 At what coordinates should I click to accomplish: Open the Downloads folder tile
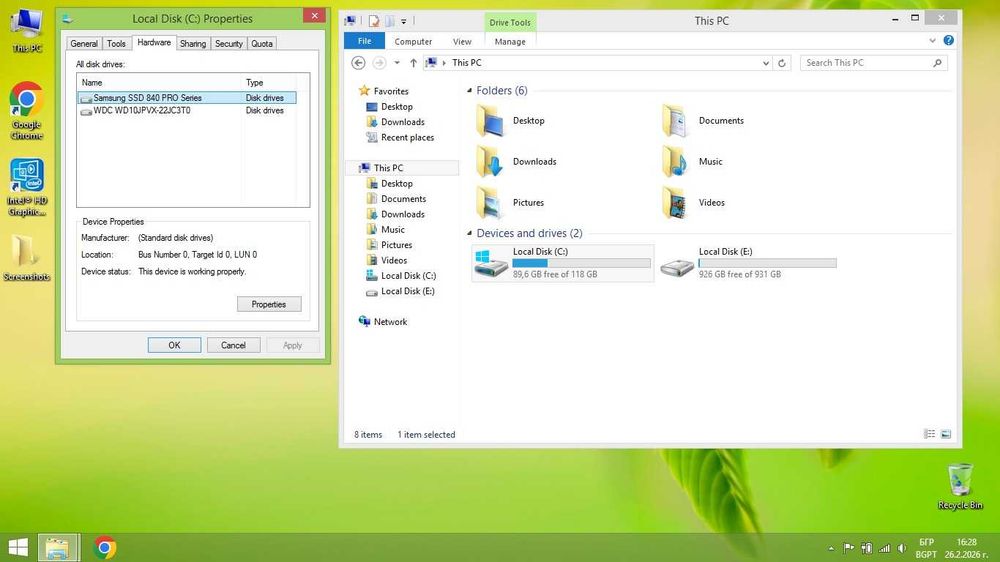[x=516, y=161]
